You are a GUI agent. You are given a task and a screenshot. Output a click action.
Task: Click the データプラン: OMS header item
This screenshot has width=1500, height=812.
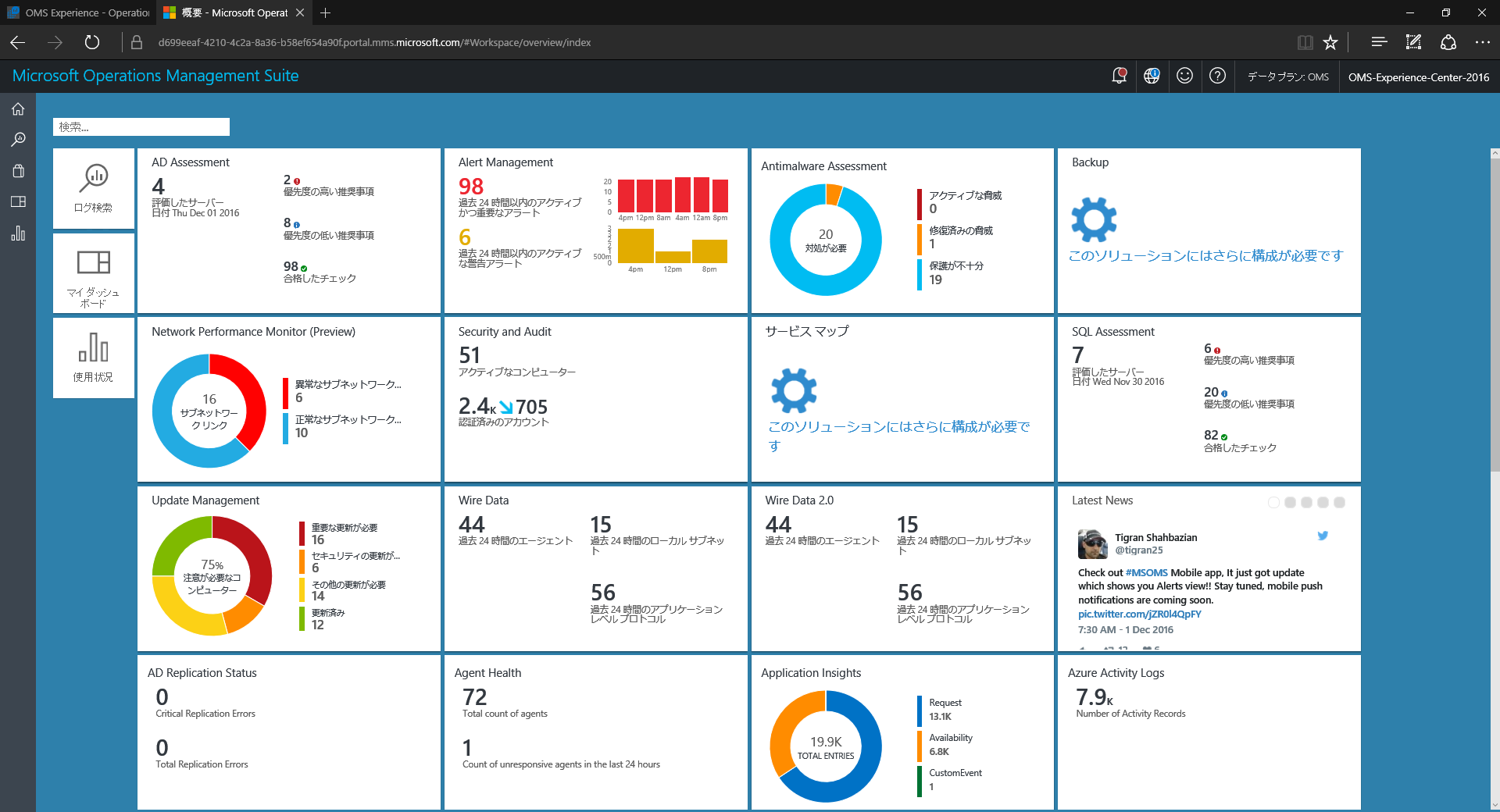click(1287, 77)
